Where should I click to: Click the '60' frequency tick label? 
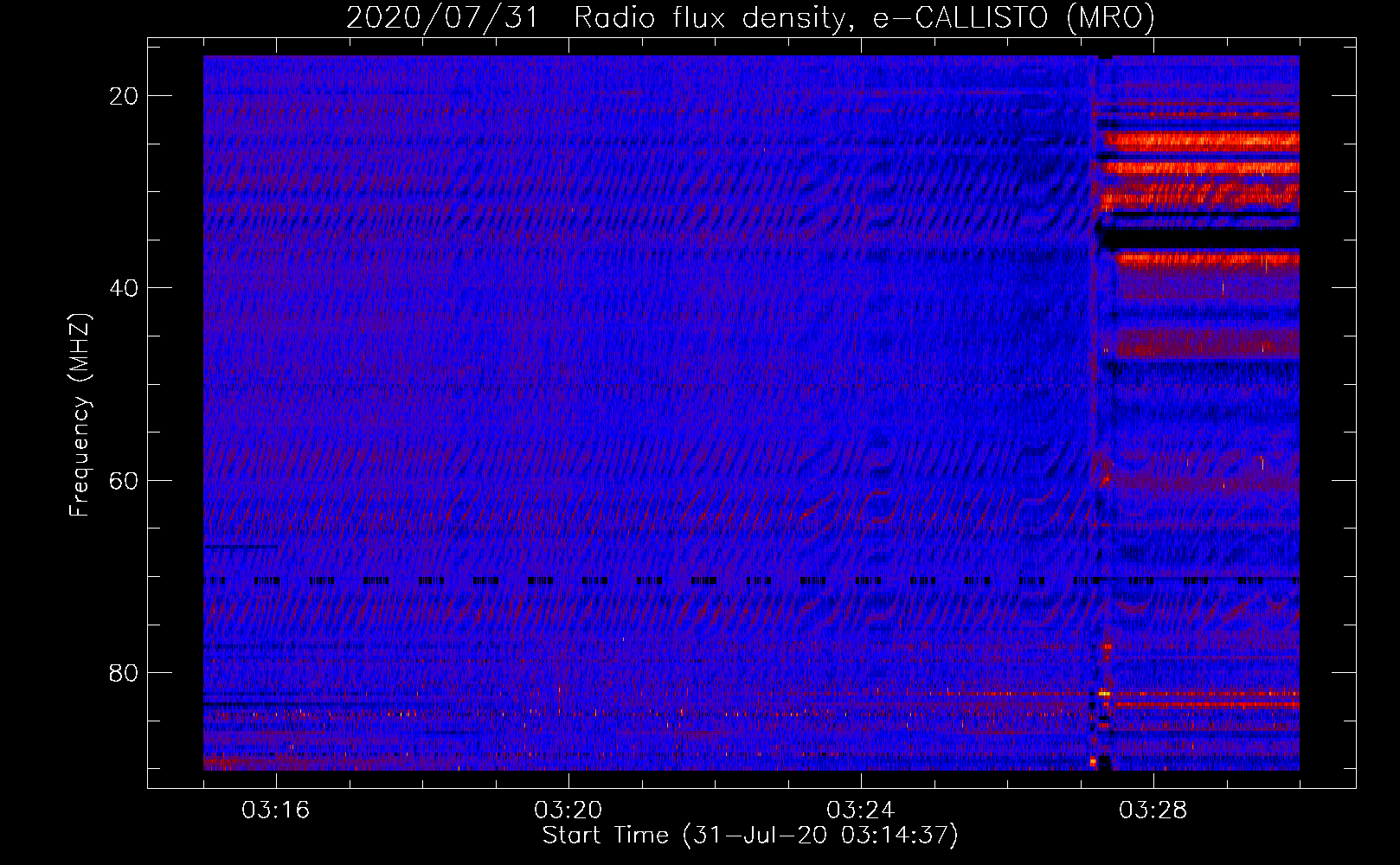124,480
